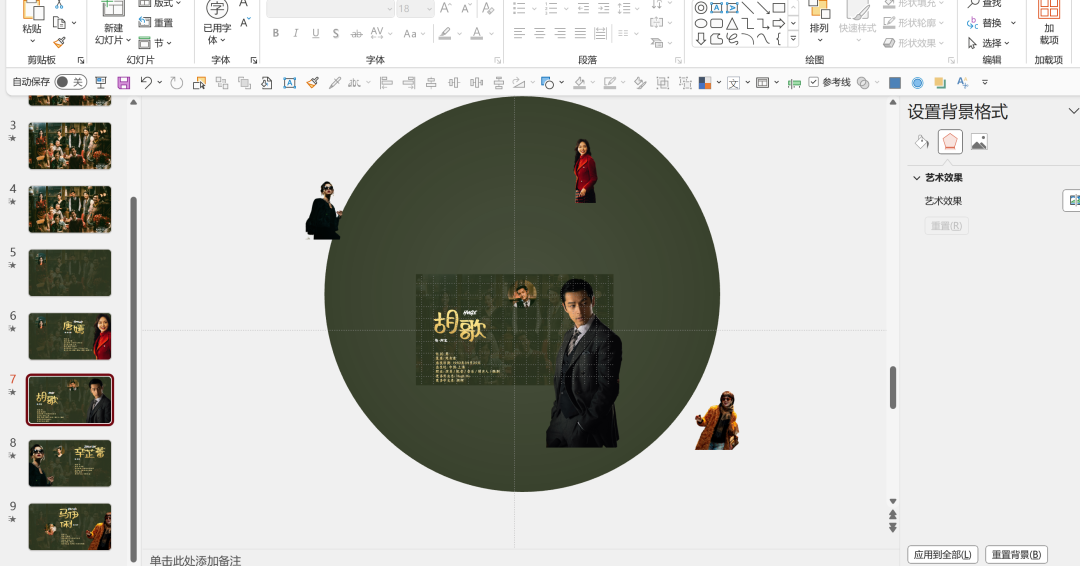Click the woman in red suit image

585,171
